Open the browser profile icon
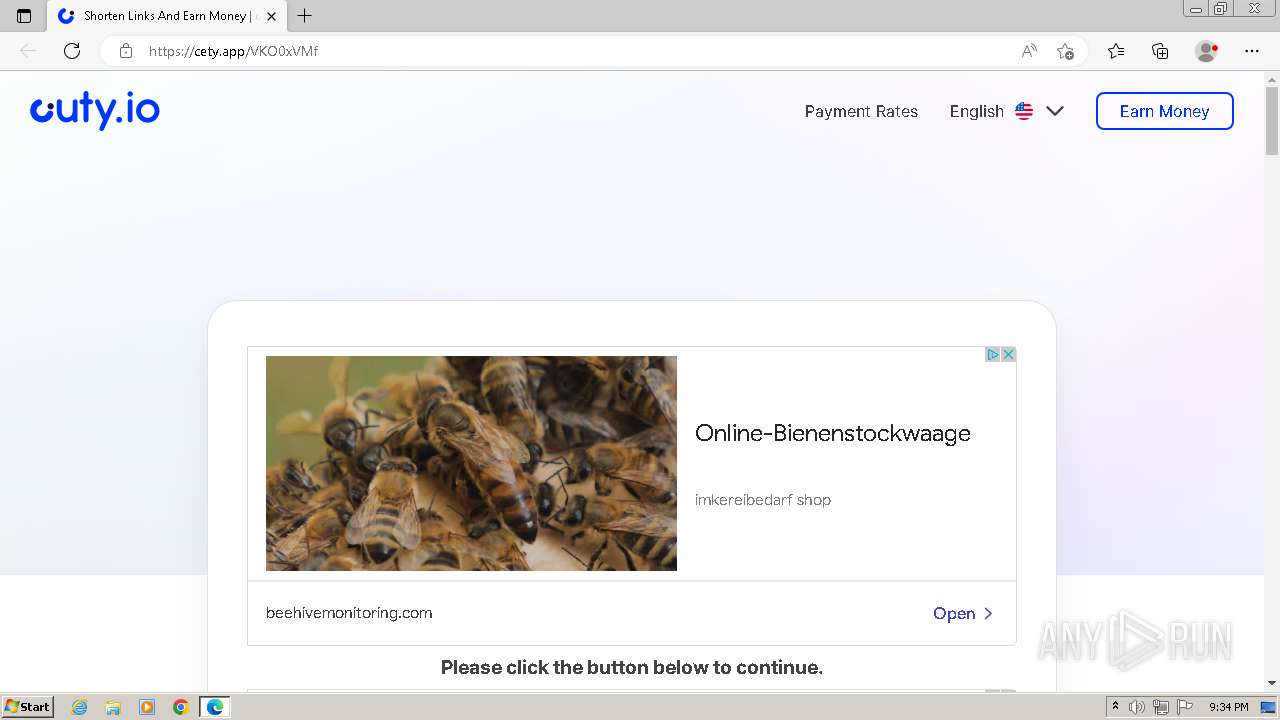 pyautogui.click(x=1206, y=51)
